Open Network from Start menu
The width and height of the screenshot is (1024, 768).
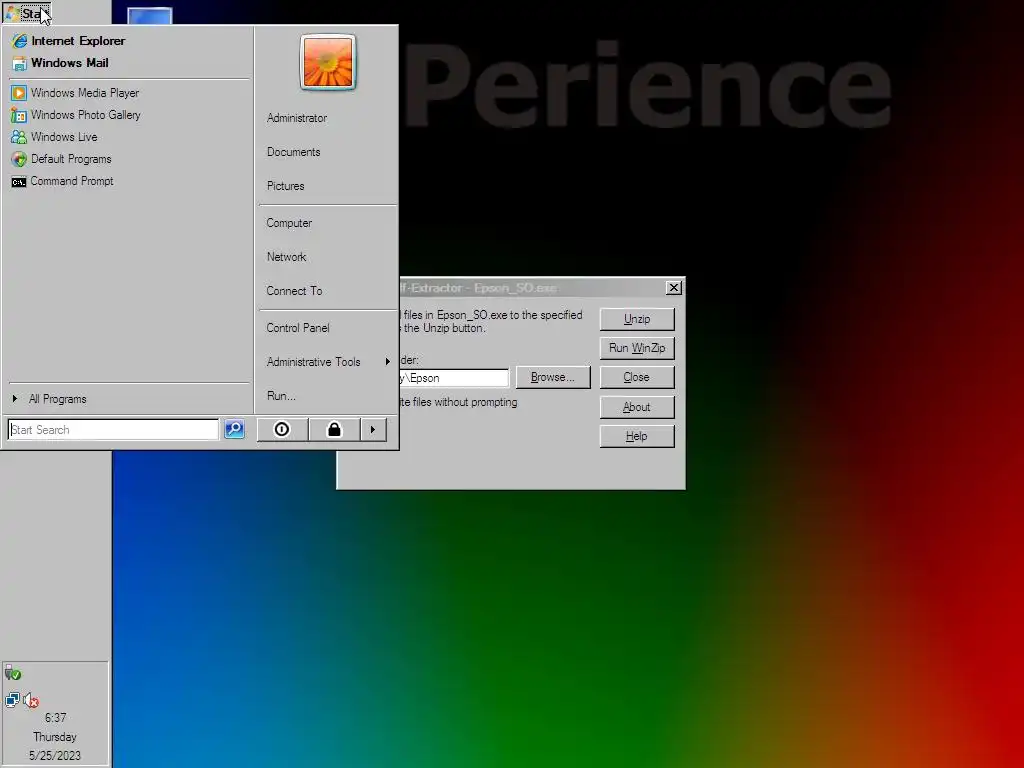(x=286, y=257)
